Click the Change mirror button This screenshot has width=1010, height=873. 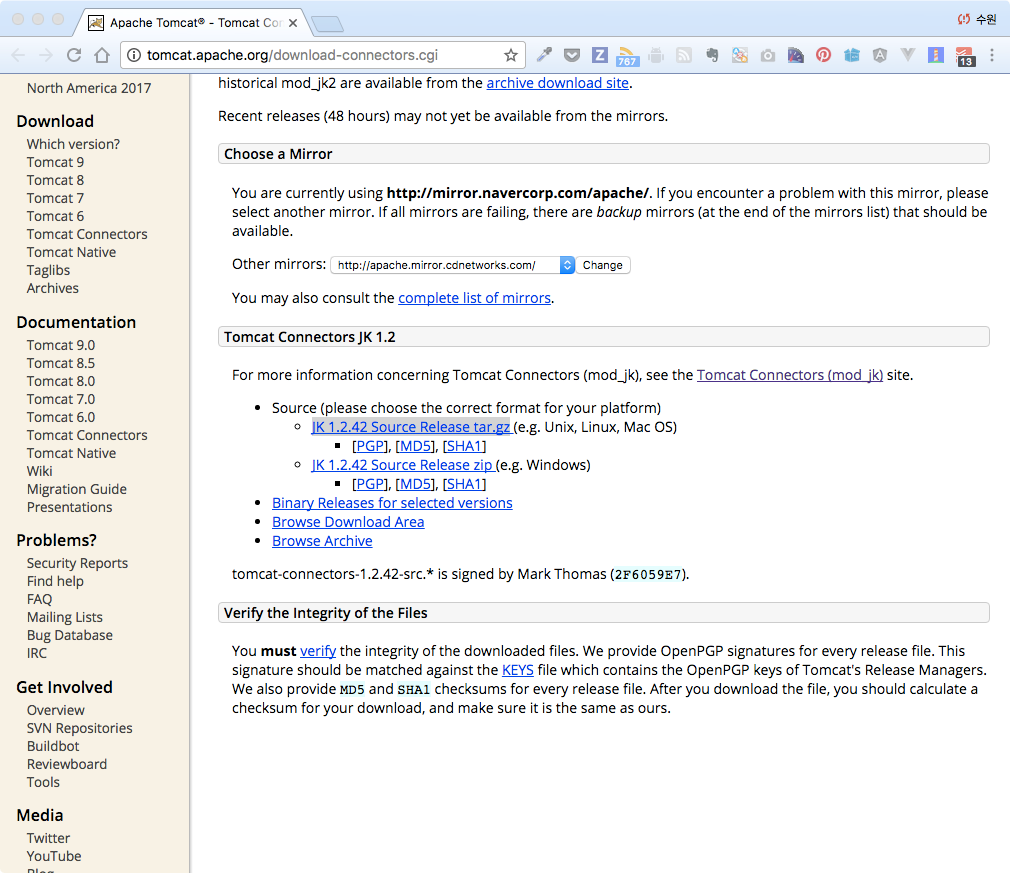pos(602,265)
